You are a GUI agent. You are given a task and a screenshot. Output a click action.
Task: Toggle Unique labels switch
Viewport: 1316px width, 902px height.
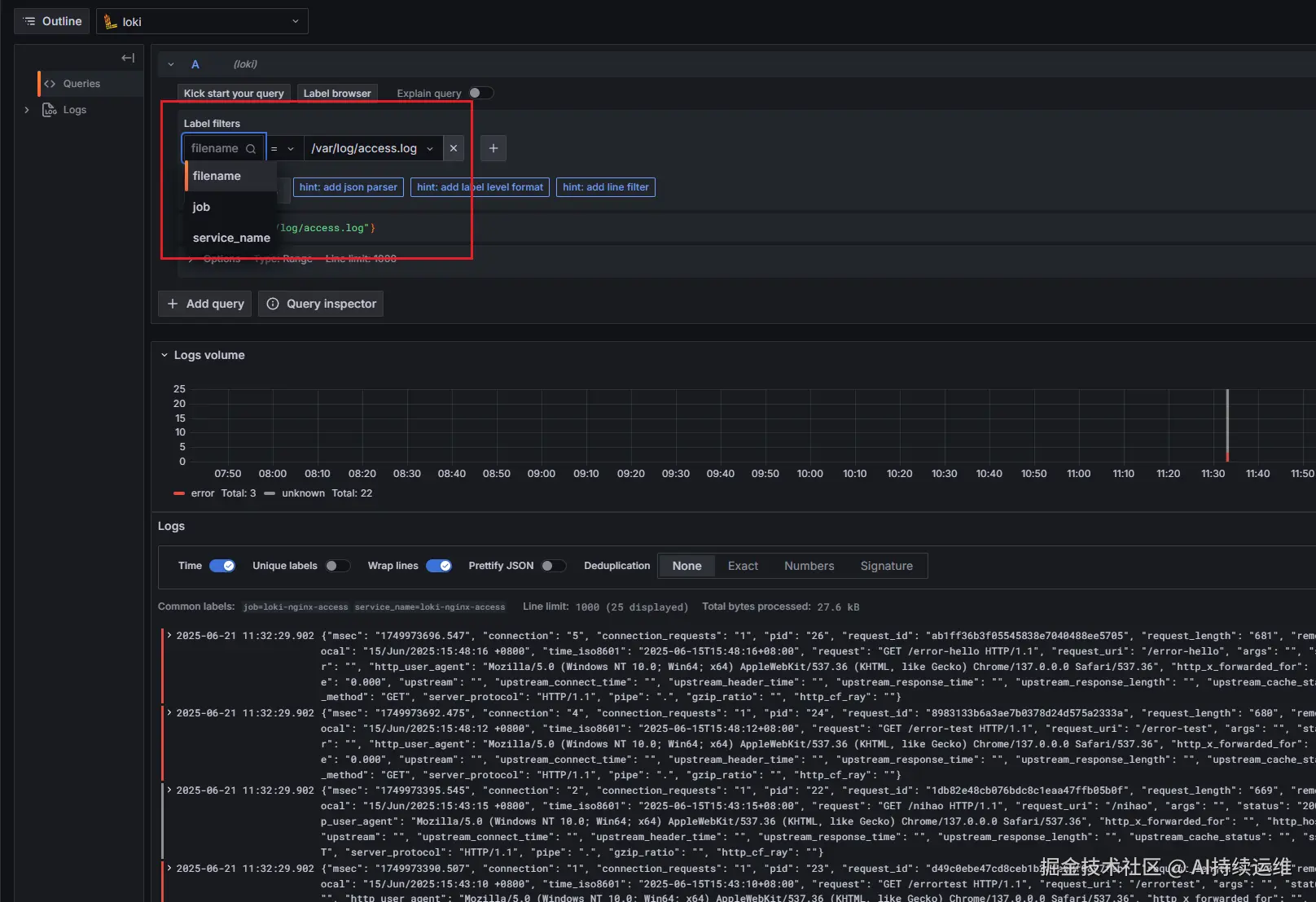(x=337, y=566)
